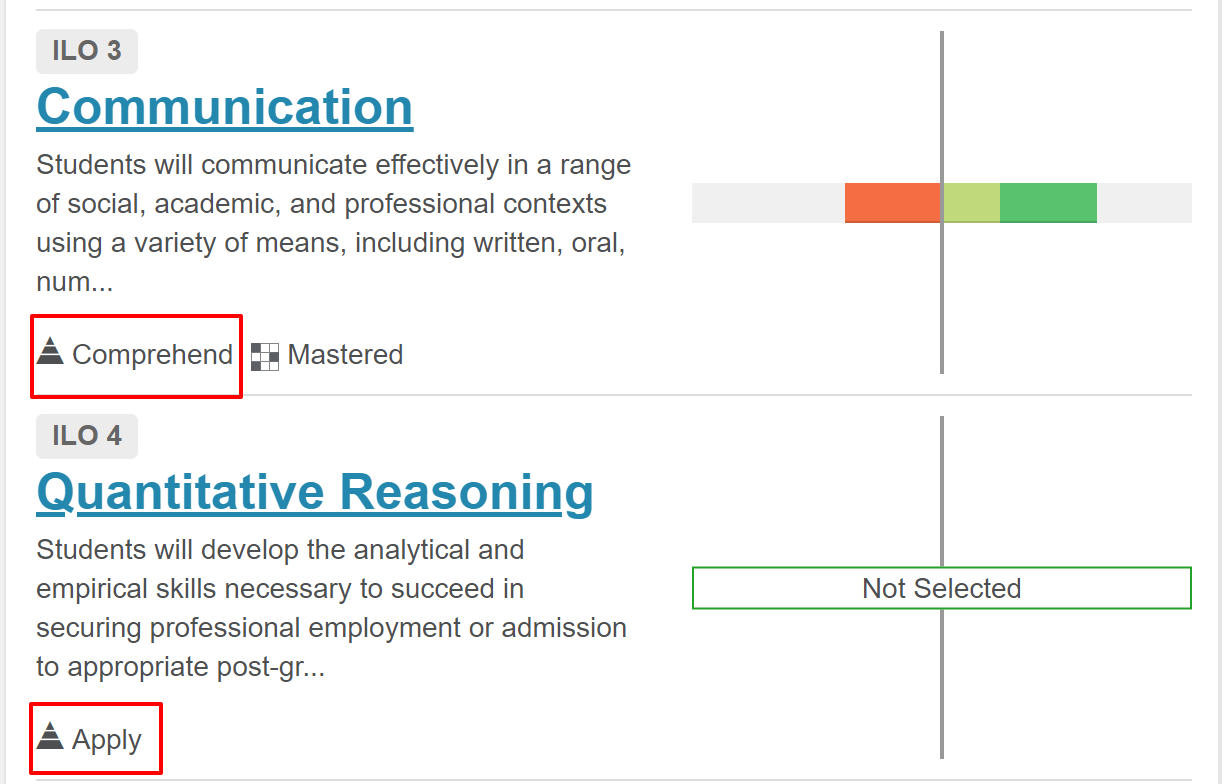Click the pyramid icon beside Apply
Image resolution: width=1224 pixels, height=784 pixels.
click(x=50, y=737)
